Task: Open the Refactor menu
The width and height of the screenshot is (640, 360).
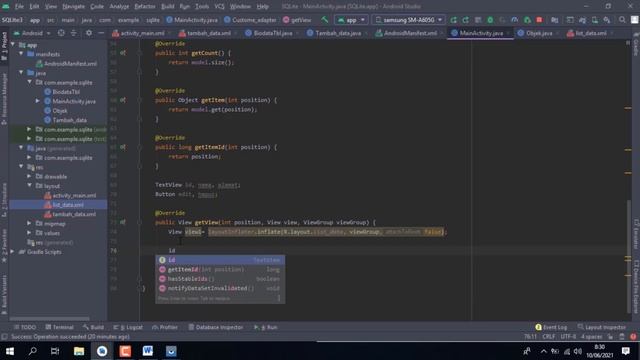Action: [145, 7]
